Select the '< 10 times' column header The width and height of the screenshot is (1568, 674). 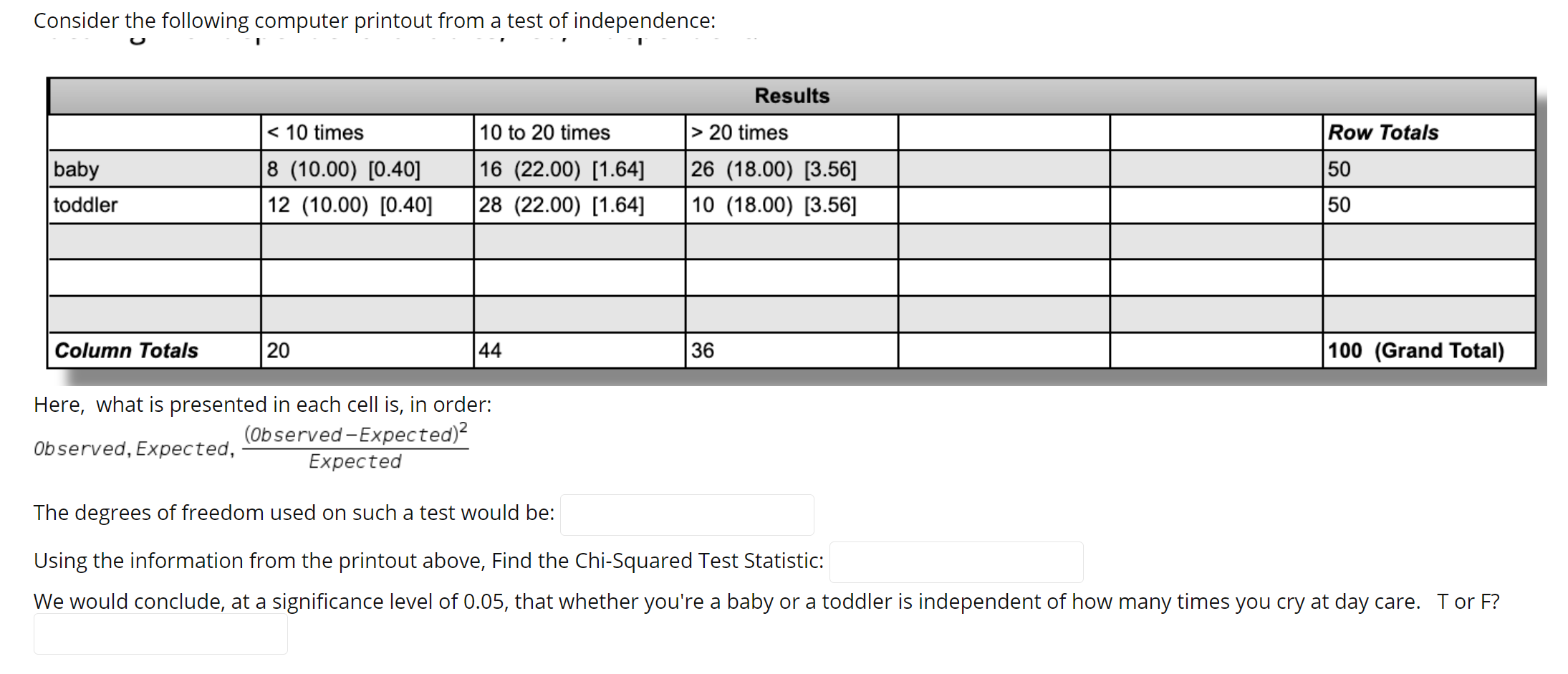pyautogui.click(x=314, y=133)
